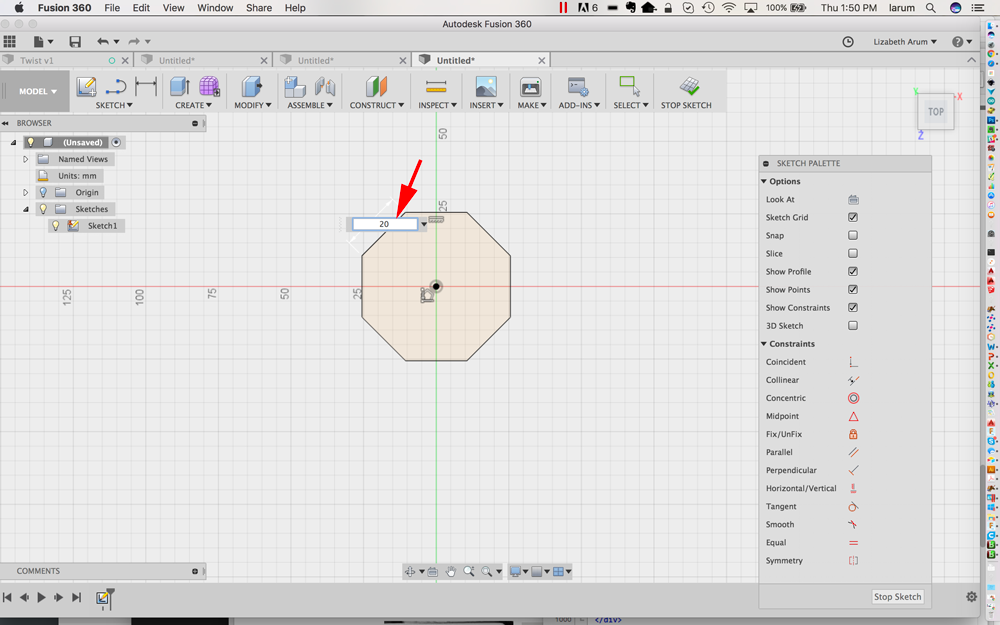Expand the Named Views tree node

[x=26, y=159]
